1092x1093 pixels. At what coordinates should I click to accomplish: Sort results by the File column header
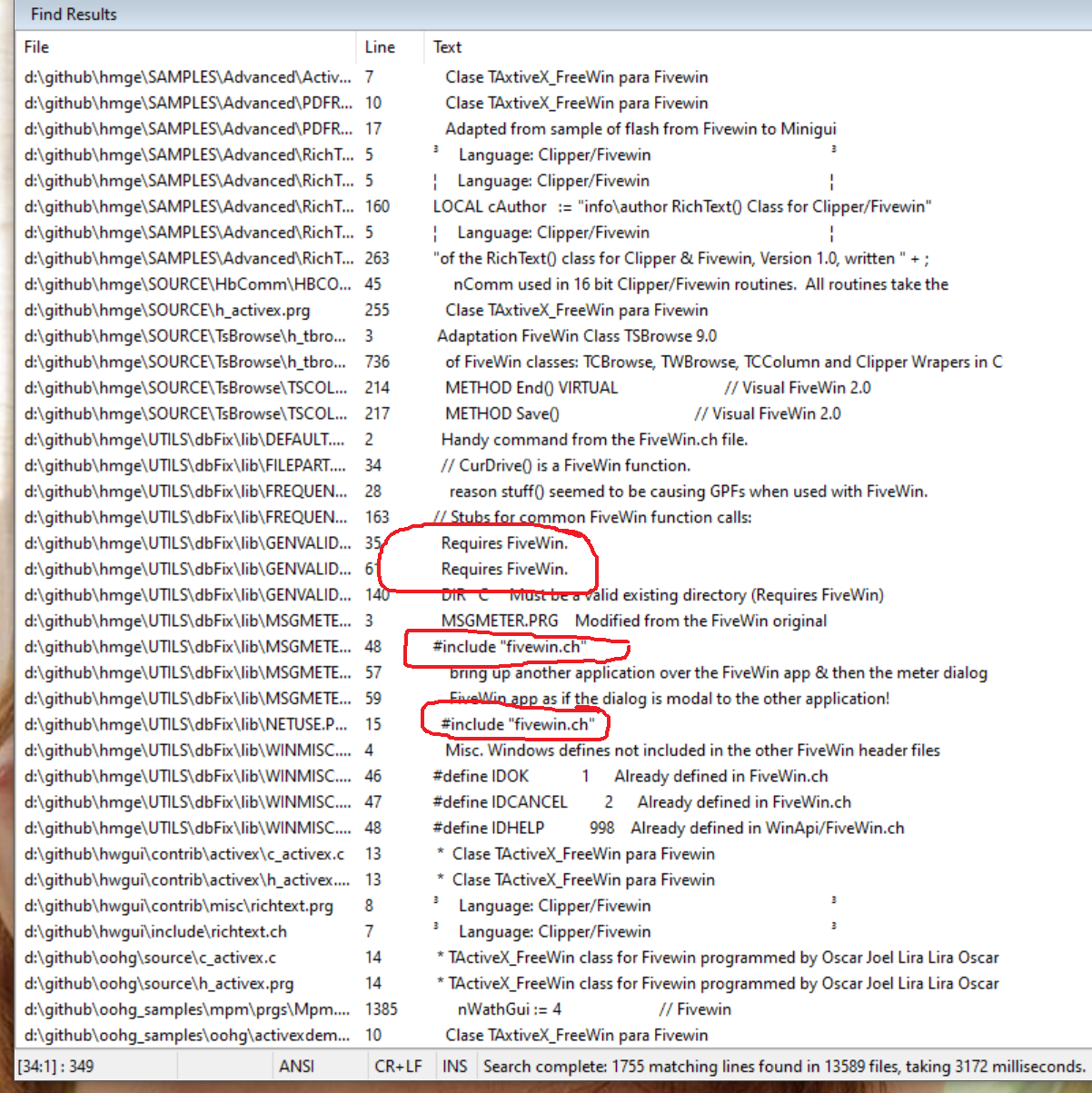(185, 47)
